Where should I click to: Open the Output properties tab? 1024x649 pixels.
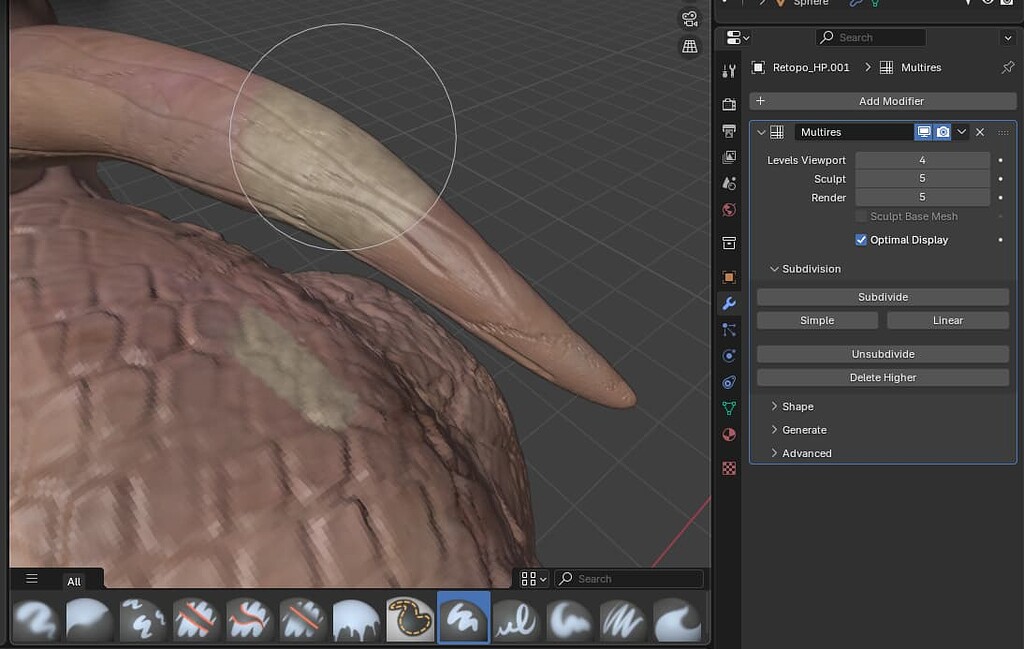click(x=729, y=131)
